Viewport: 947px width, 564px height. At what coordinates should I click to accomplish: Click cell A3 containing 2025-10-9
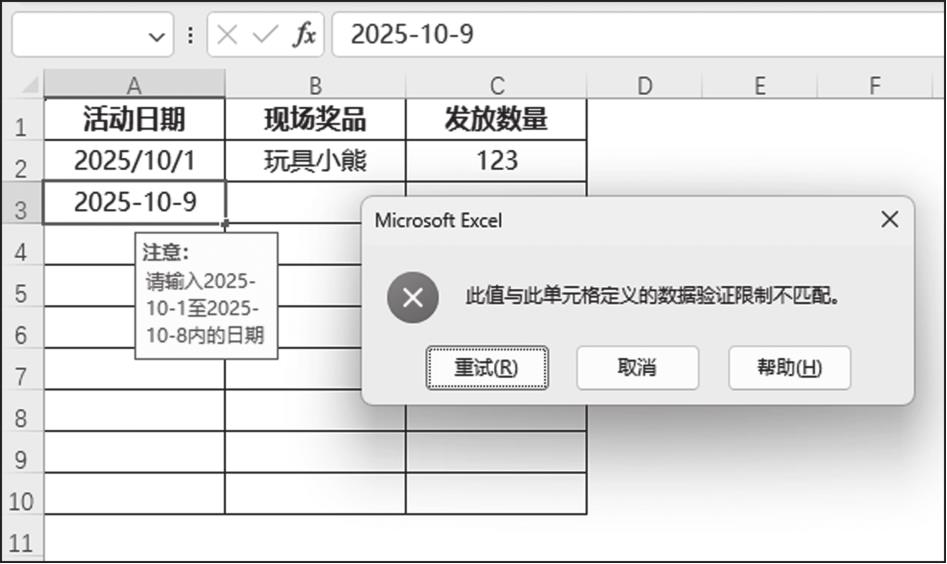point(134,202)
